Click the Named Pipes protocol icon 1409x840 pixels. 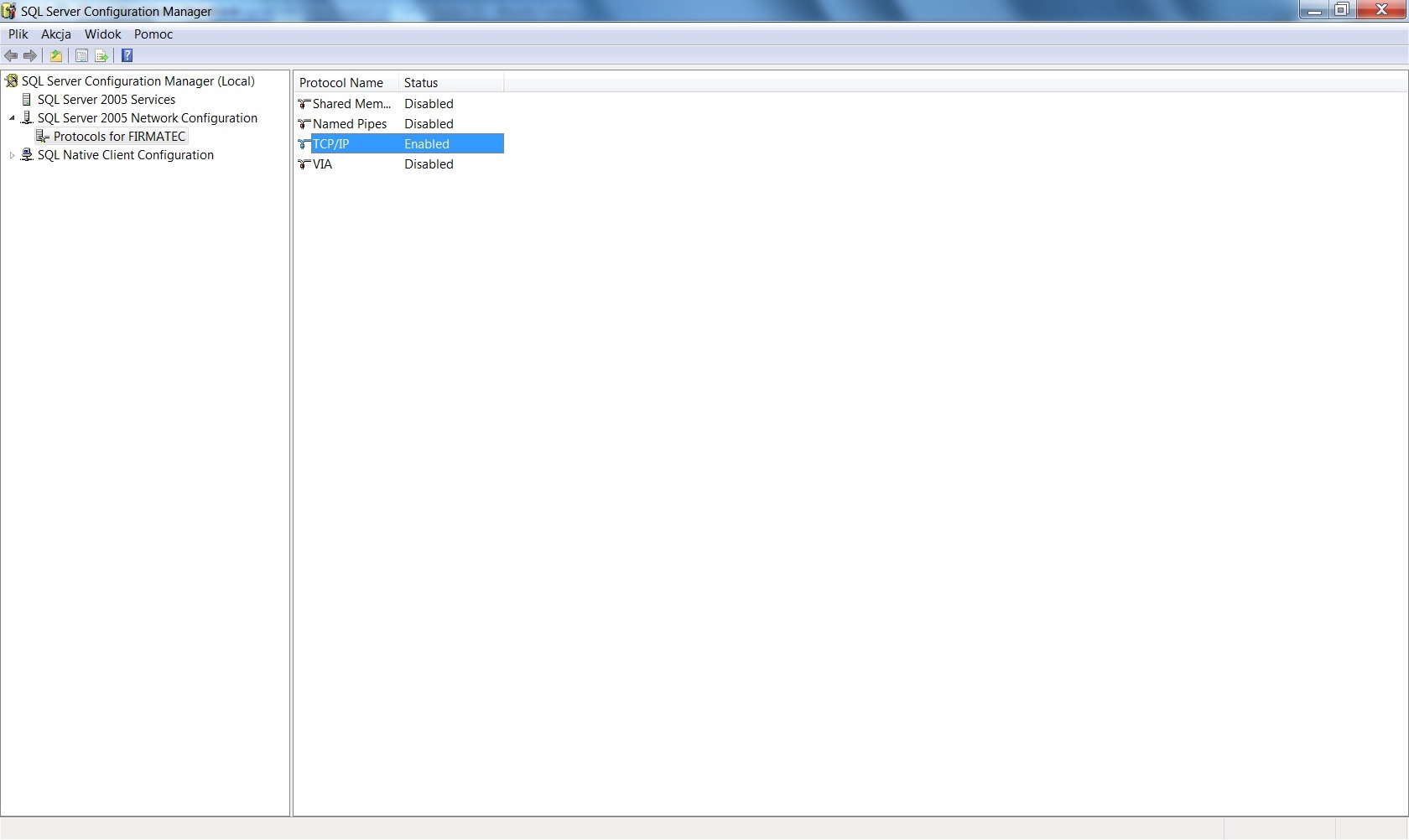[x=304, y=124]
